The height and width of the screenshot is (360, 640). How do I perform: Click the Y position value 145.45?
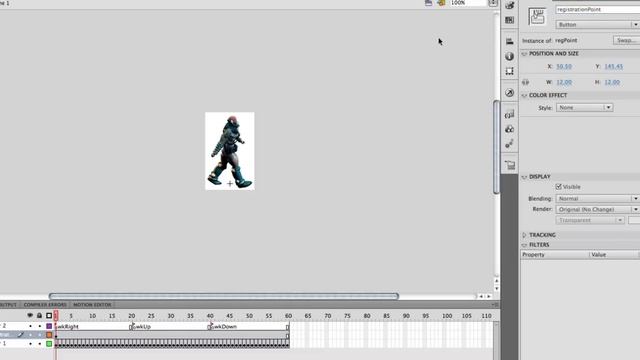click(x=614, y=67)
